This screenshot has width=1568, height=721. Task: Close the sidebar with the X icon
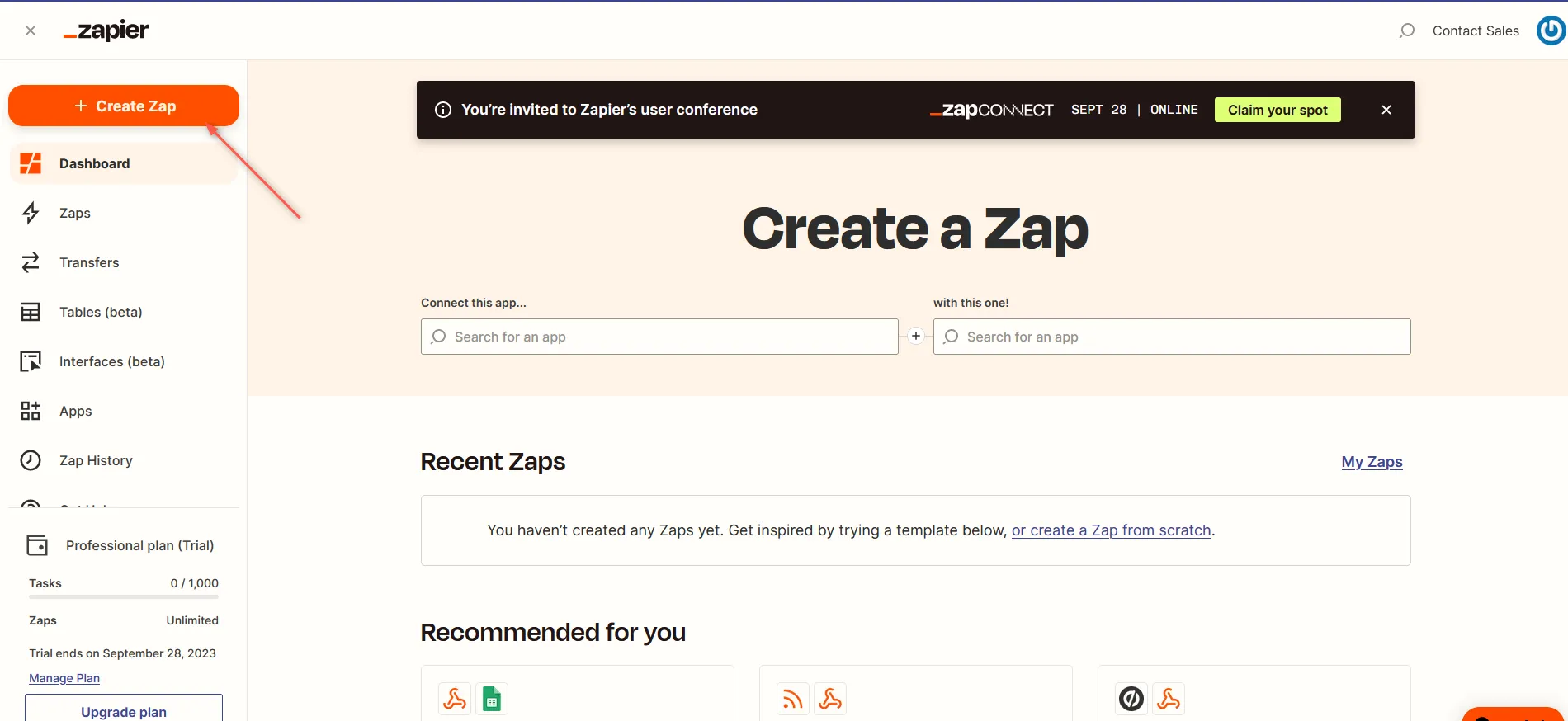pyautogui.click(x=31, y=31)
